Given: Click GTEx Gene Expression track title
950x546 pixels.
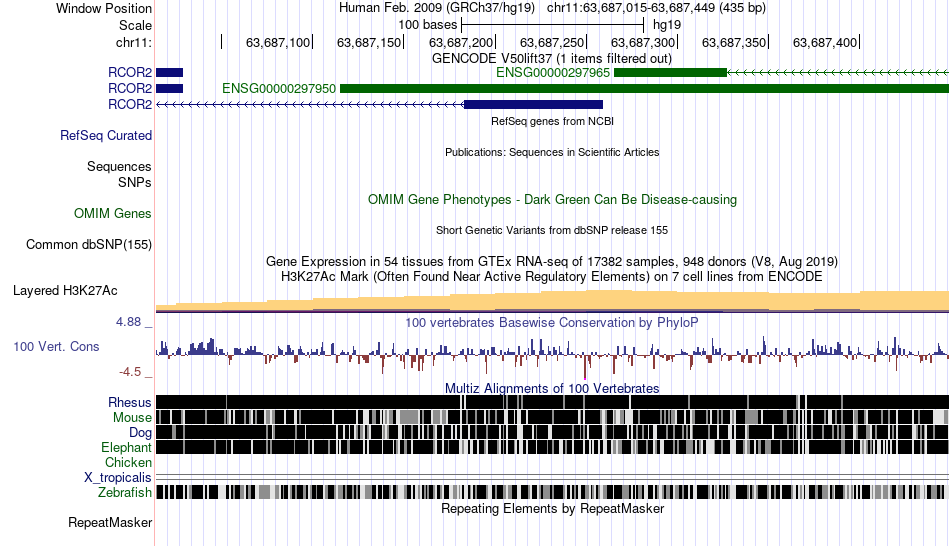Looking at the screenshot, I should [x=552, y=262].
